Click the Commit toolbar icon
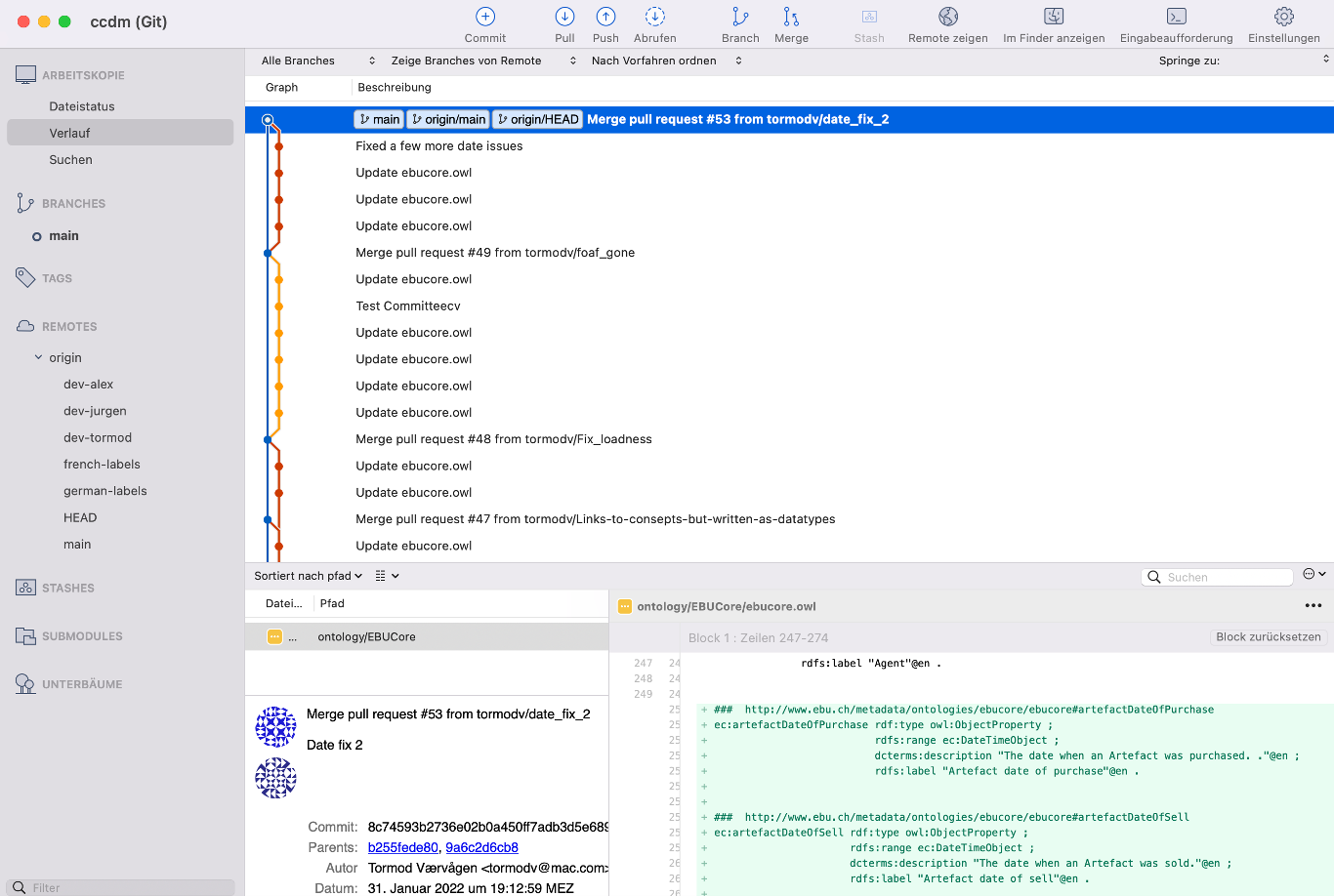Viewport: 1334px width, 896px height. pos(485,17)
